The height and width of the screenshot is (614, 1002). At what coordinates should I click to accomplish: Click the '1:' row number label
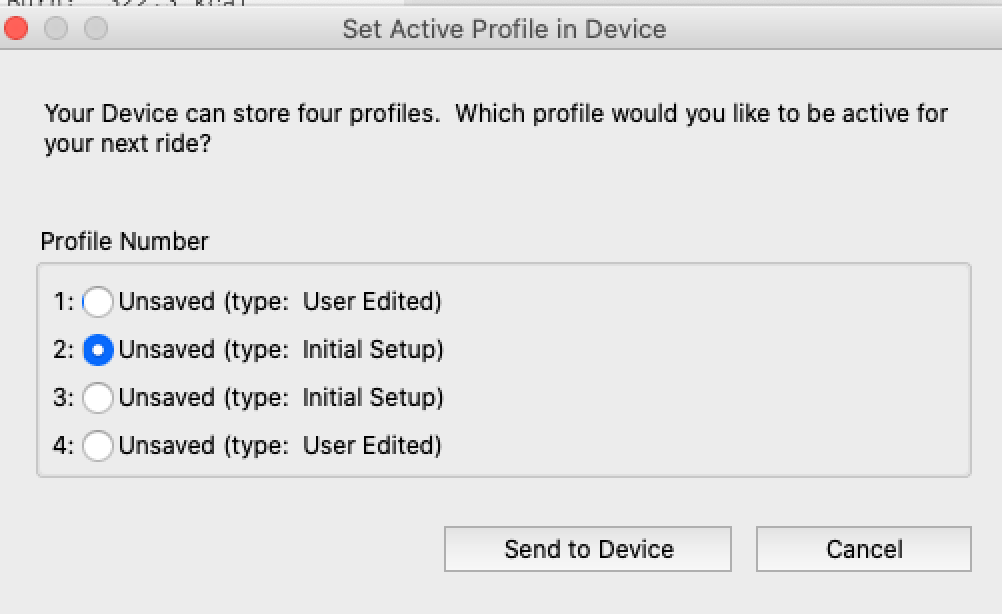pos(63,301)
